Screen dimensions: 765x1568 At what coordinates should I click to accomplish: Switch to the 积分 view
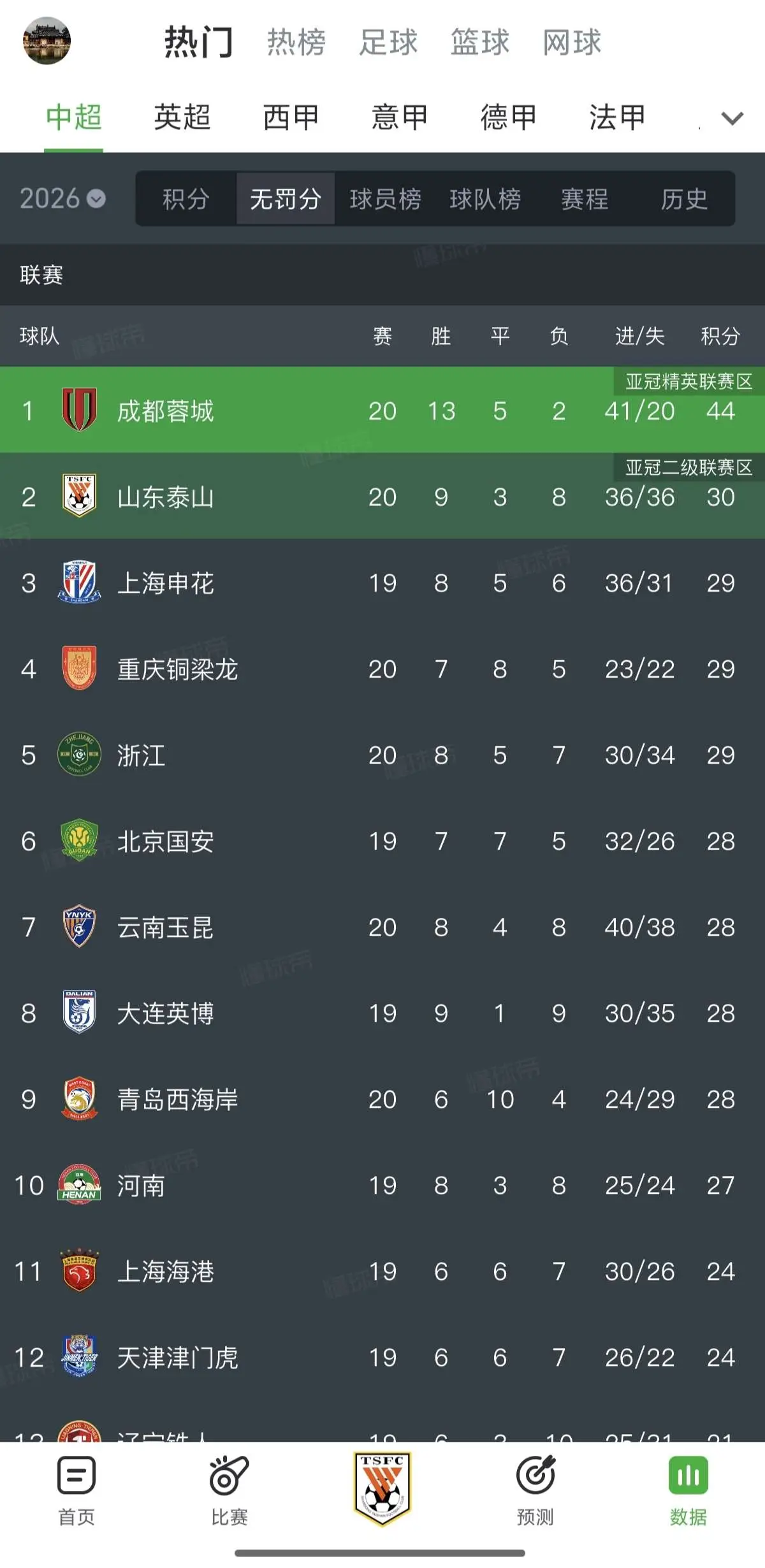186,199
